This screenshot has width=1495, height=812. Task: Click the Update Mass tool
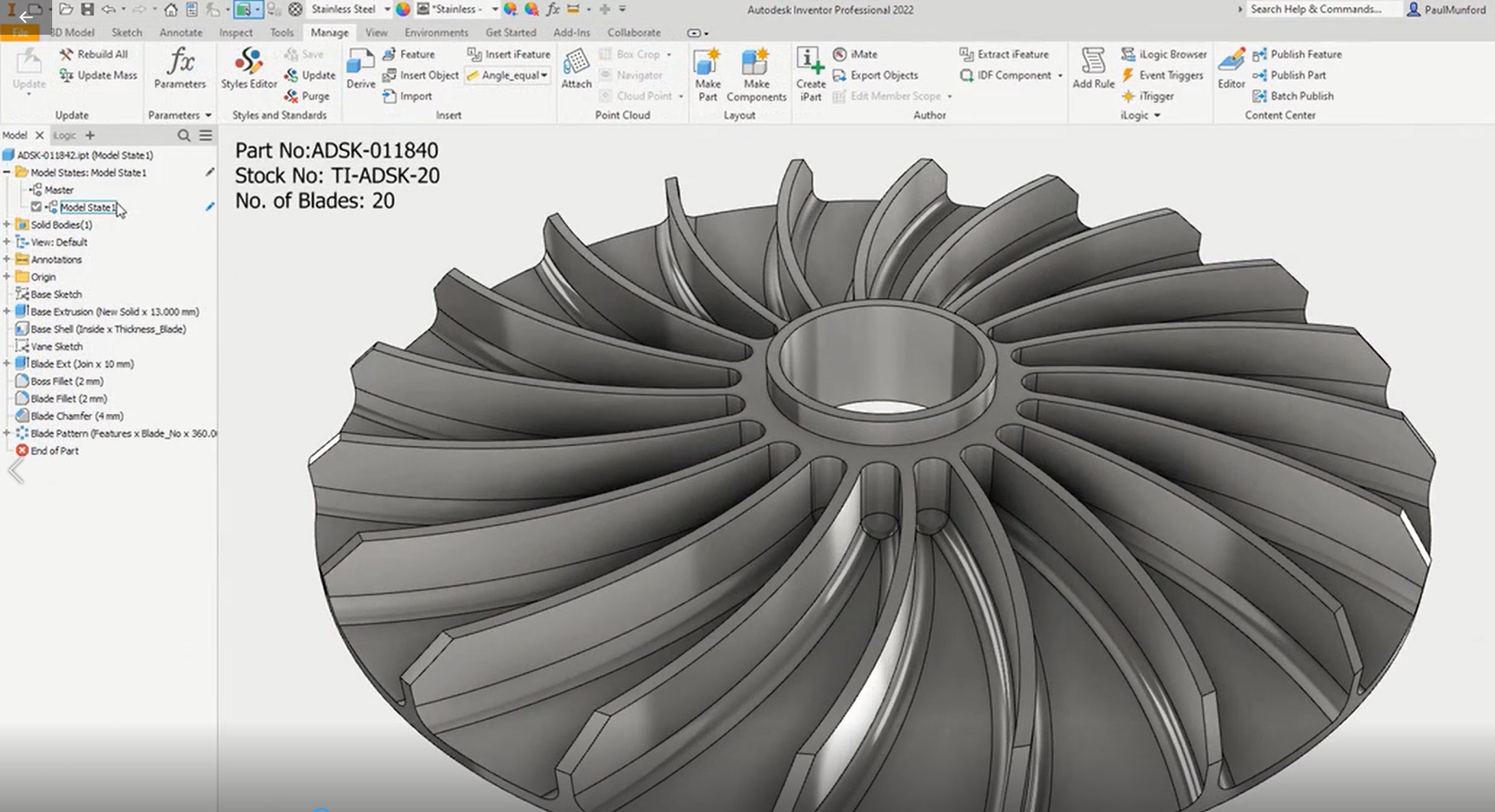tap(98, 75)
